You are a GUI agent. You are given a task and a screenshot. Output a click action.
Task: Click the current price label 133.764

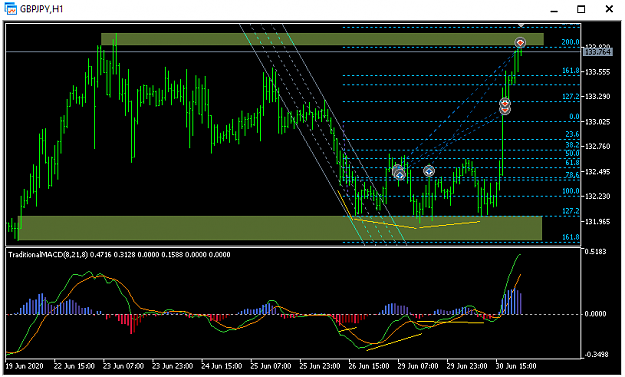597,52
